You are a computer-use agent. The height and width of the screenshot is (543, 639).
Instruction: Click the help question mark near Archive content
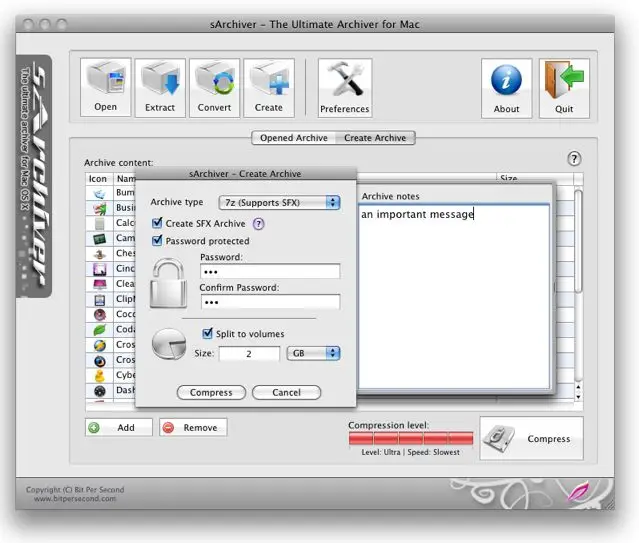574,159
